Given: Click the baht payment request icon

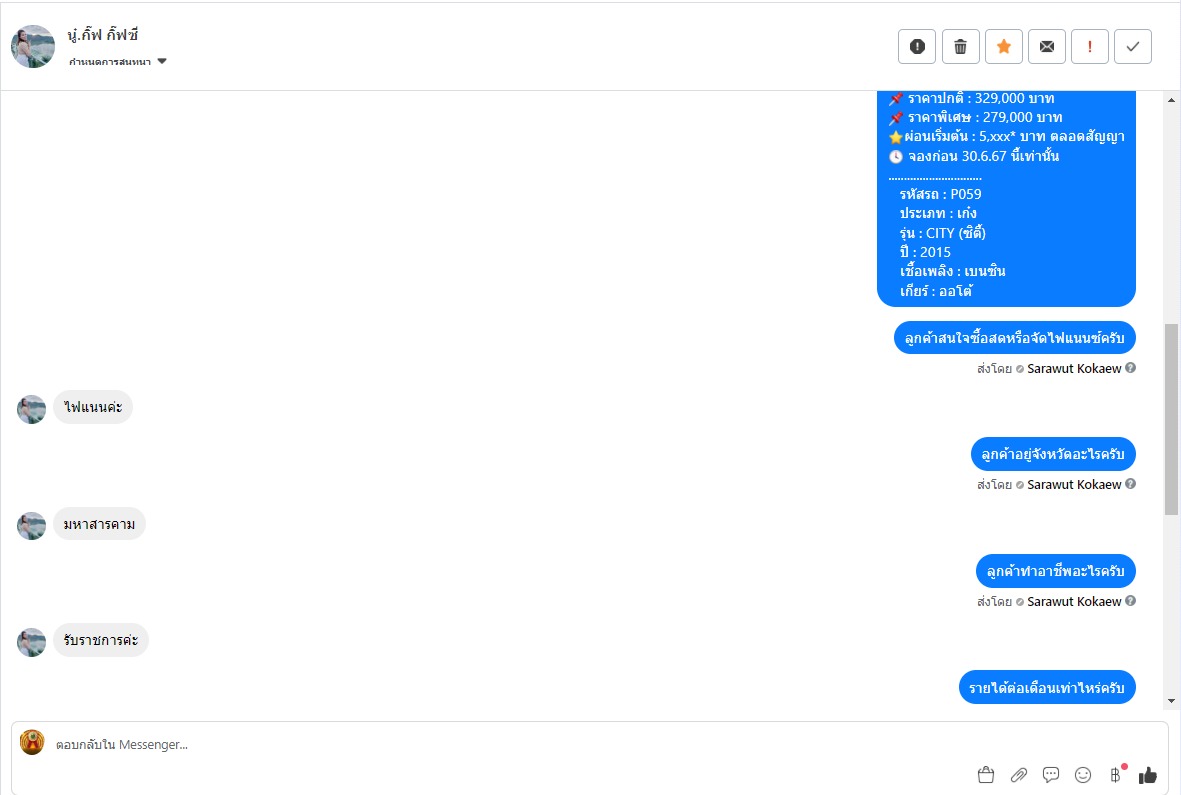Looking at the screenshot, I should pos(1116,775).
